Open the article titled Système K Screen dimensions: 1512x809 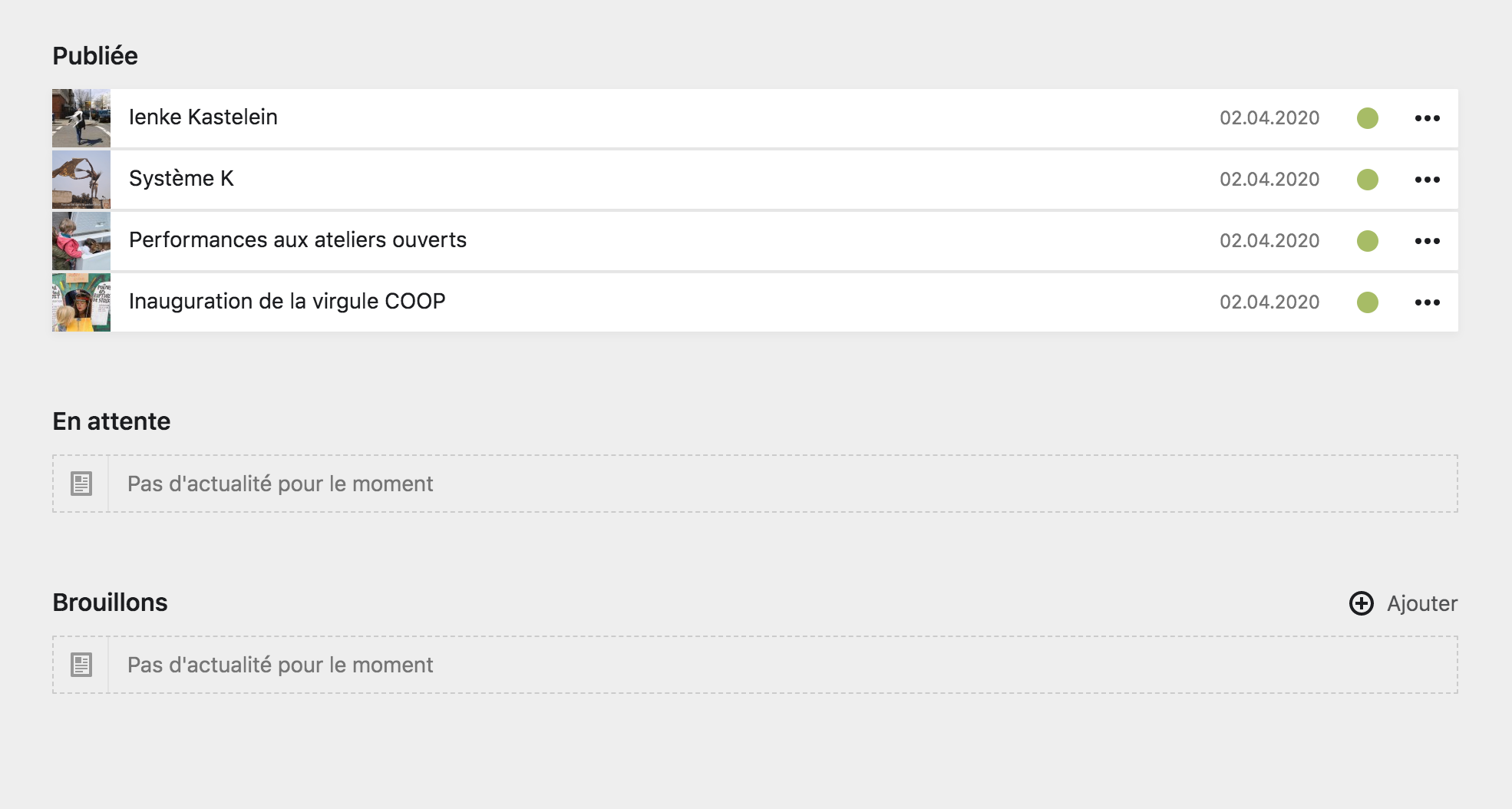181,179
